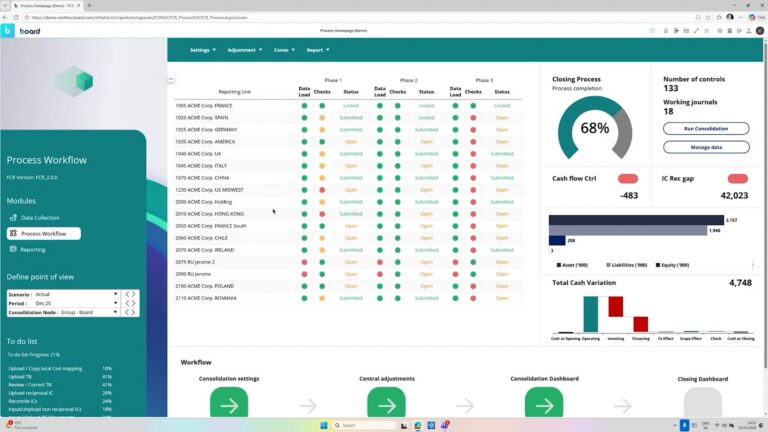Open the wrench tools icon in top bar

click(696, 31)
